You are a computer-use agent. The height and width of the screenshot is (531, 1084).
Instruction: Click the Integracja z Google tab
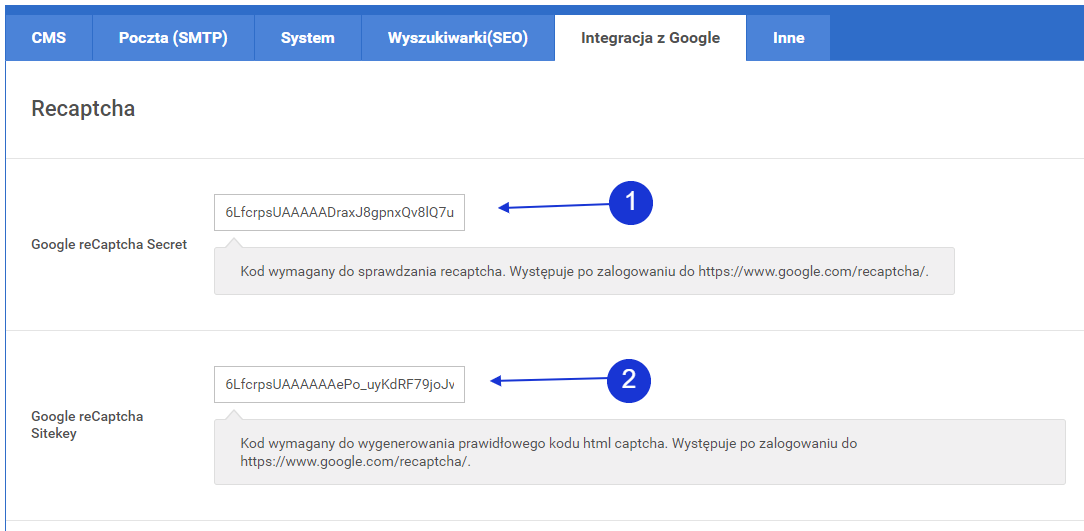pos(650,38)
